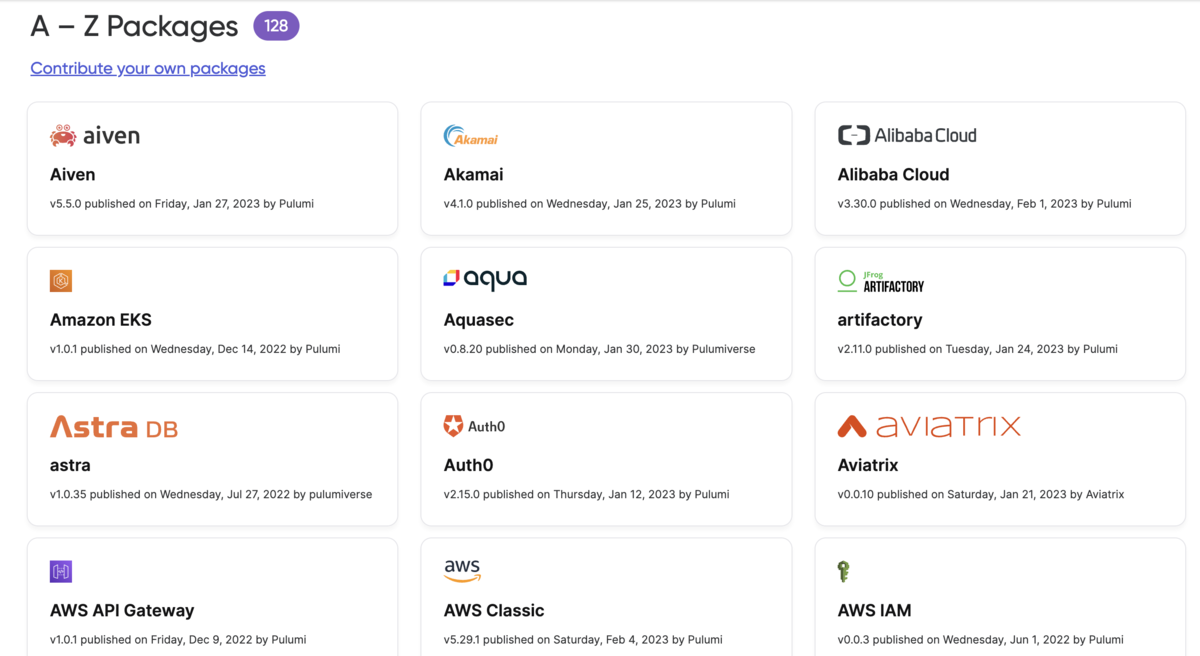Click the AWS API Gateway Dec 9 publish info
The image size is (1200, 656).
click(178, 639)
